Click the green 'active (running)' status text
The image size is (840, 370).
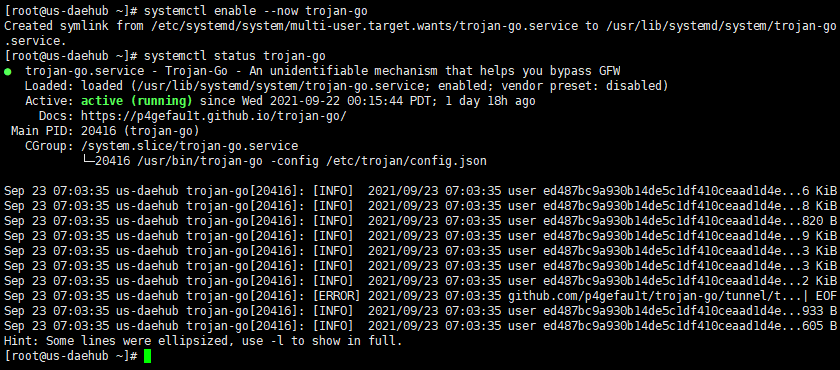(x=137, y=101)
